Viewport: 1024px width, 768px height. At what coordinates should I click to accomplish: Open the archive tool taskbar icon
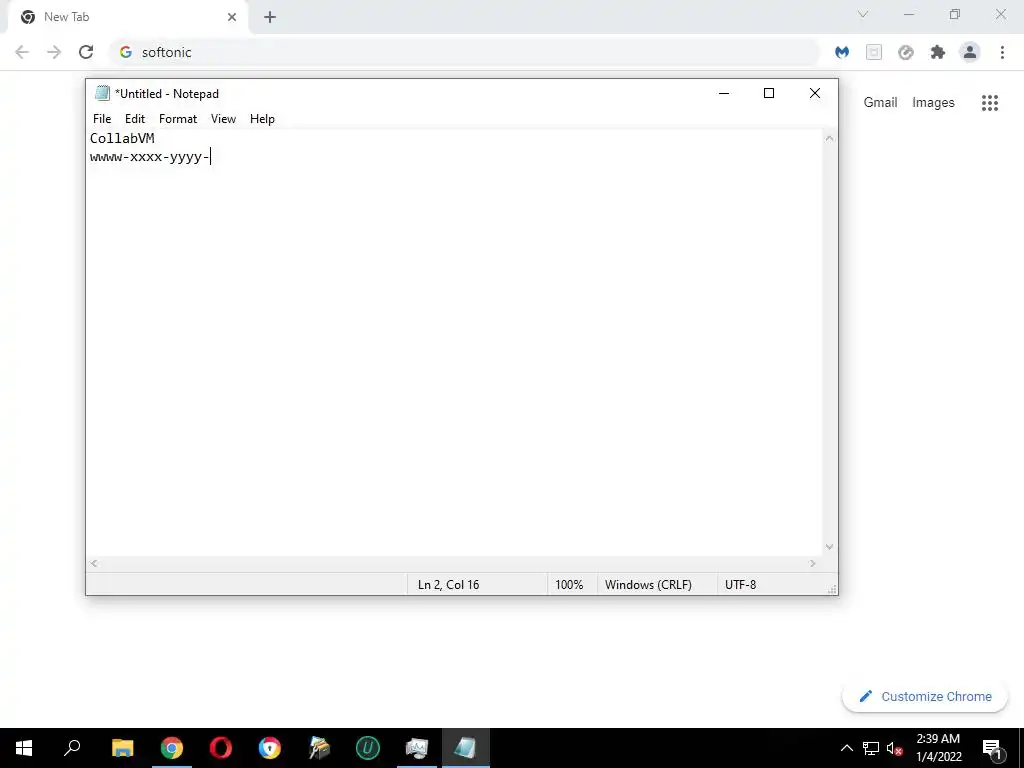(319, 748)
